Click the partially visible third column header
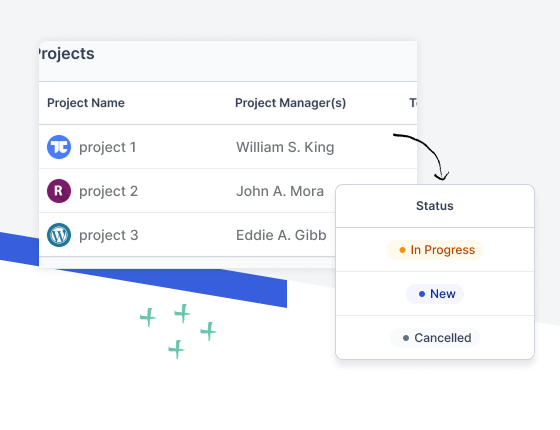560x430 pixels. 413,103
